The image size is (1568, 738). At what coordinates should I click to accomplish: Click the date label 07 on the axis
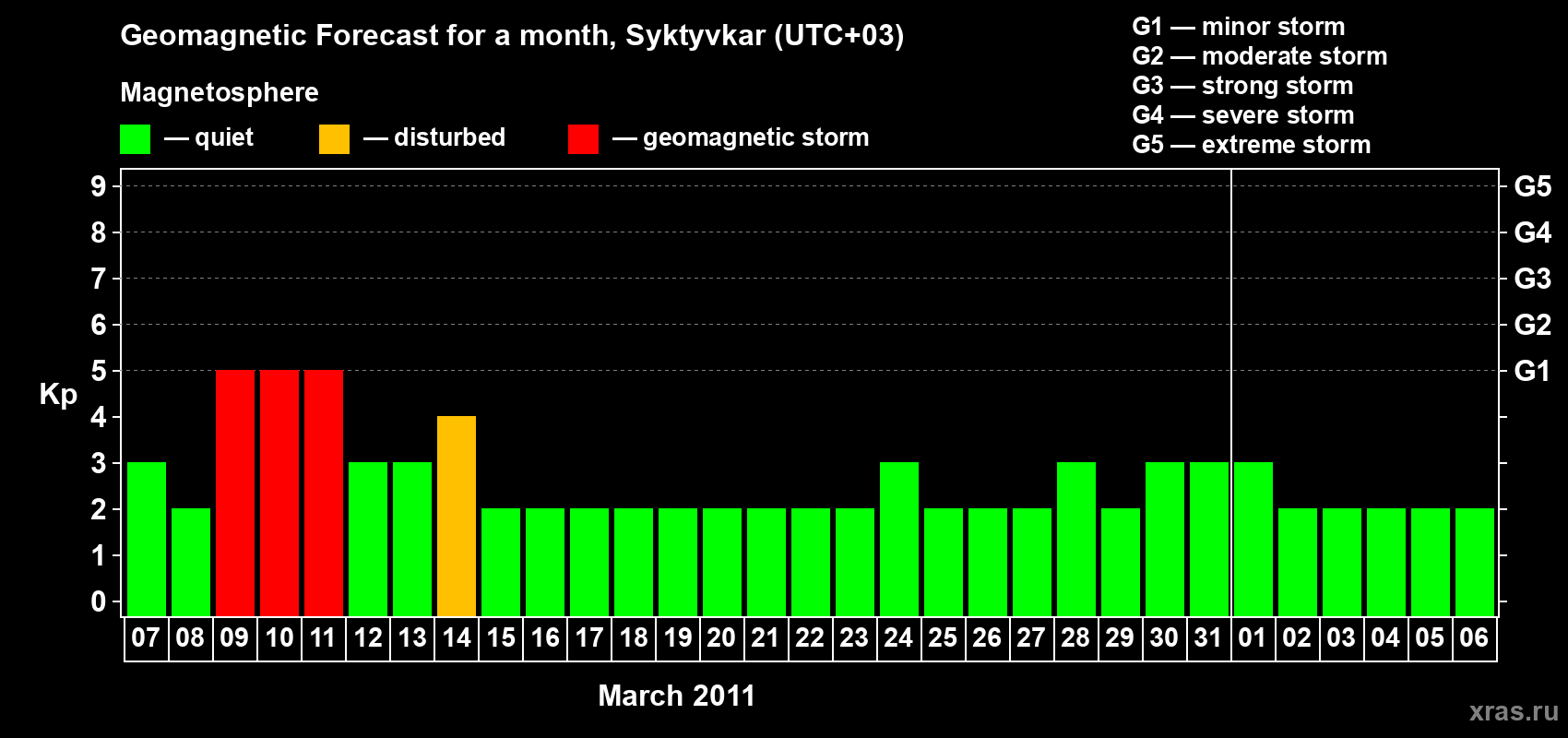pos(146,638)
